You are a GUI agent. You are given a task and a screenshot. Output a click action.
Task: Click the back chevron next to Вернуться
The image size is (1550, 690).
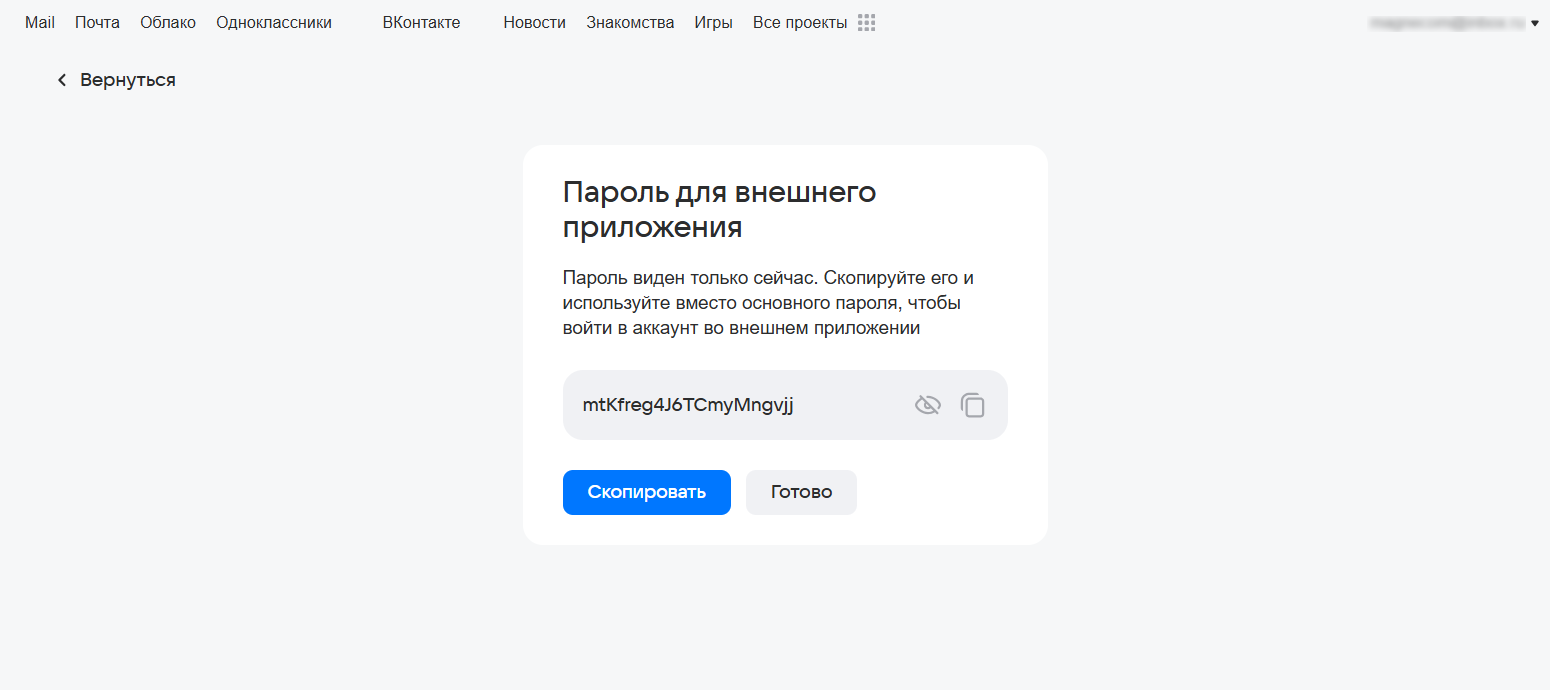62,80
